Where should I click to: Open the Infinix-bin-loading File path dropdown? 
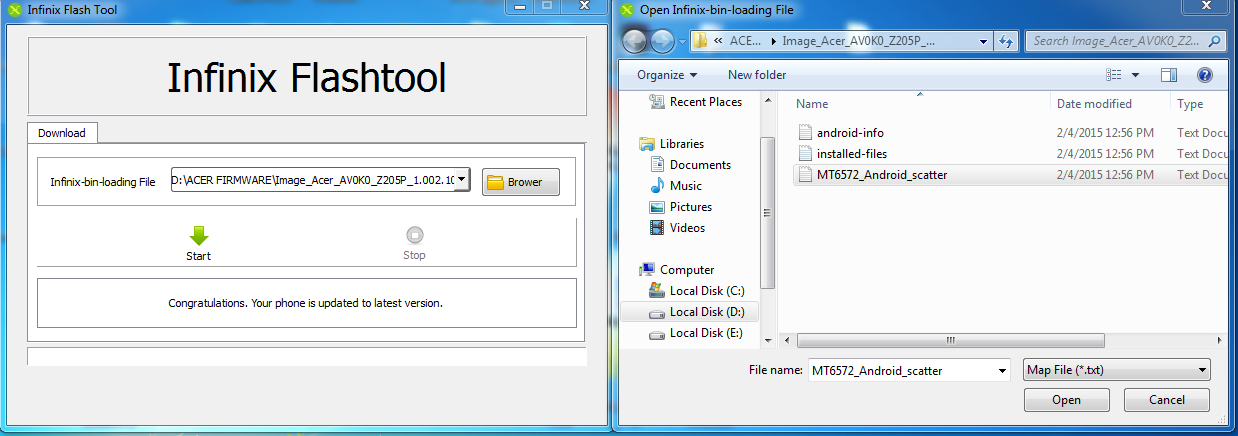click(x=461, y=180)
